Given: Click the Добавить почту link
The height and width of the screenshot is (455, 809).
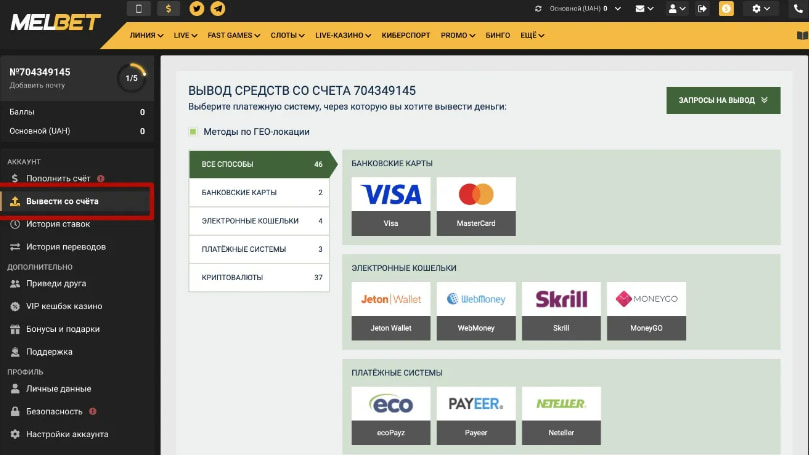Looking at the screenshot, I should [x=37, y=85].
